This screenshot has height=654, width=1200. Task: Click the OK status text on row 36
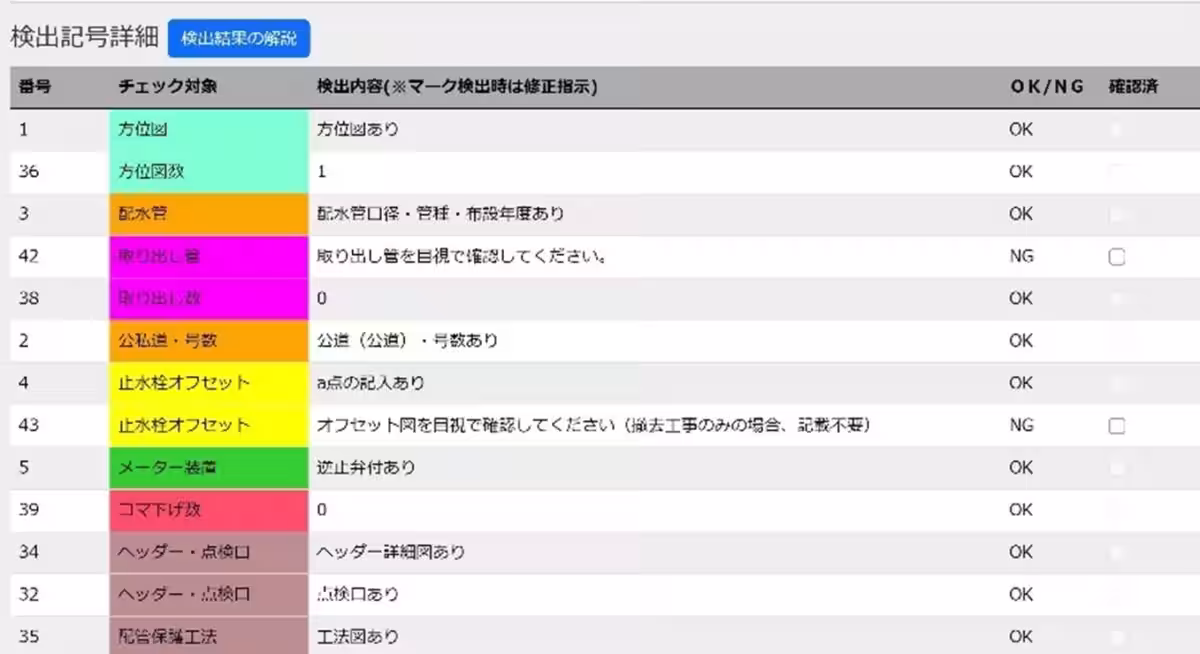[1021, 171]
